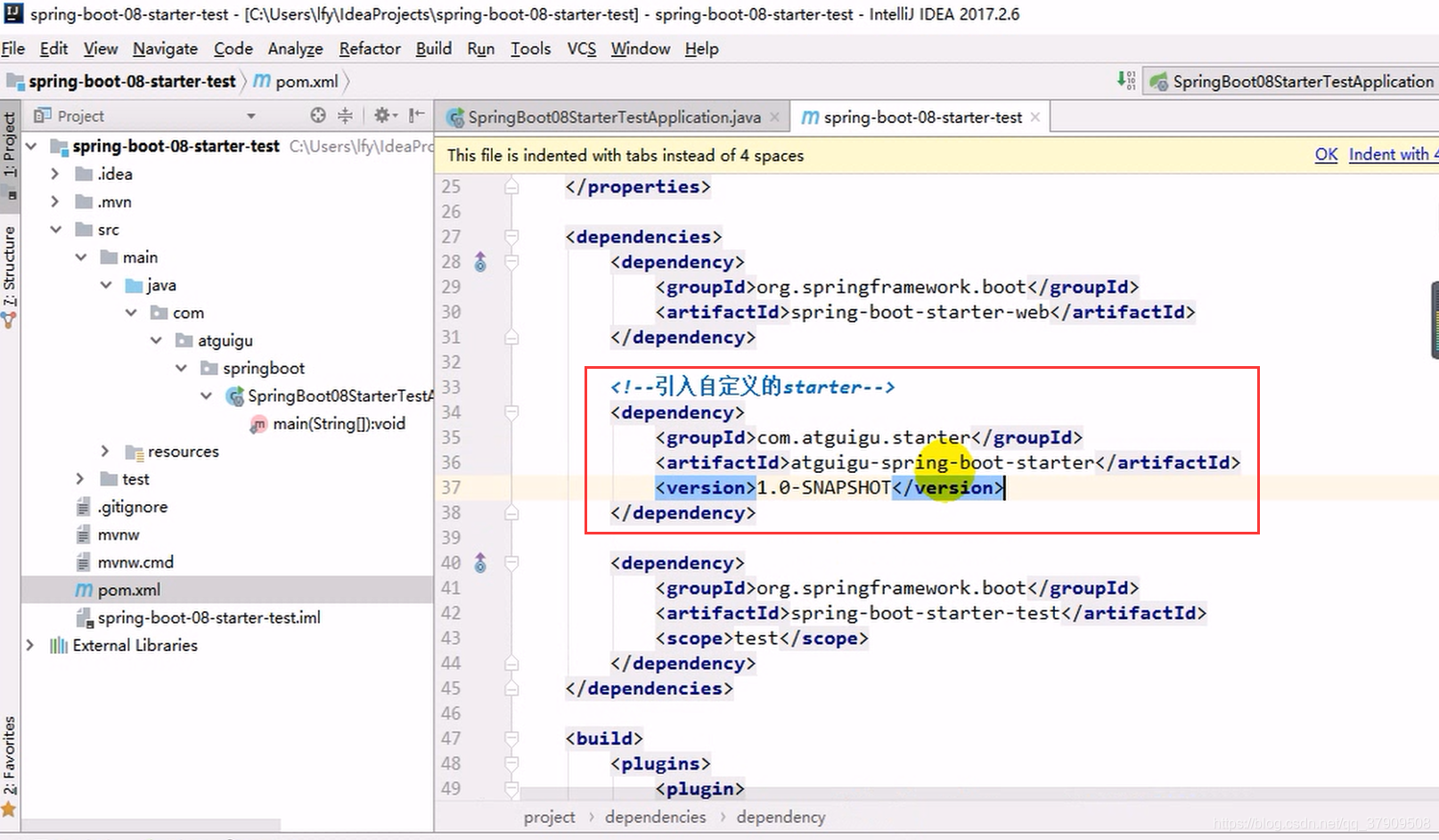
Task: Collapse the com package
Action: tap(131, 313)
